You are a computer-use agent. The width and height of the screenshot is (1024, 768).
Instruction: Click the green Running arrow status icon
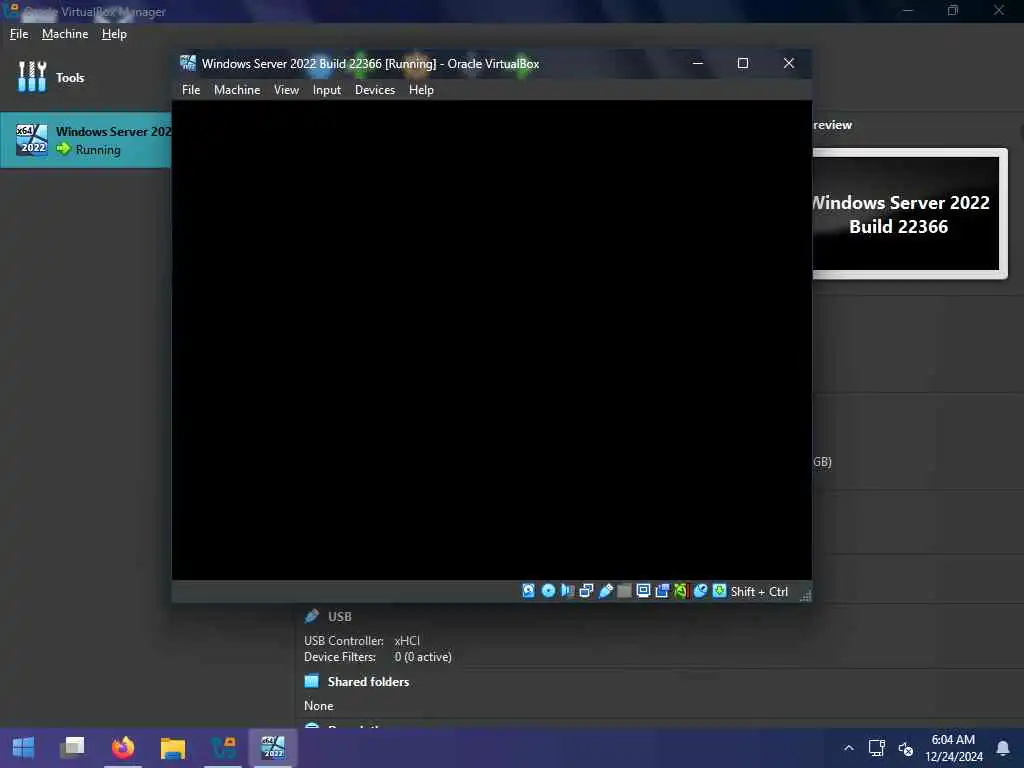(63, 149)
